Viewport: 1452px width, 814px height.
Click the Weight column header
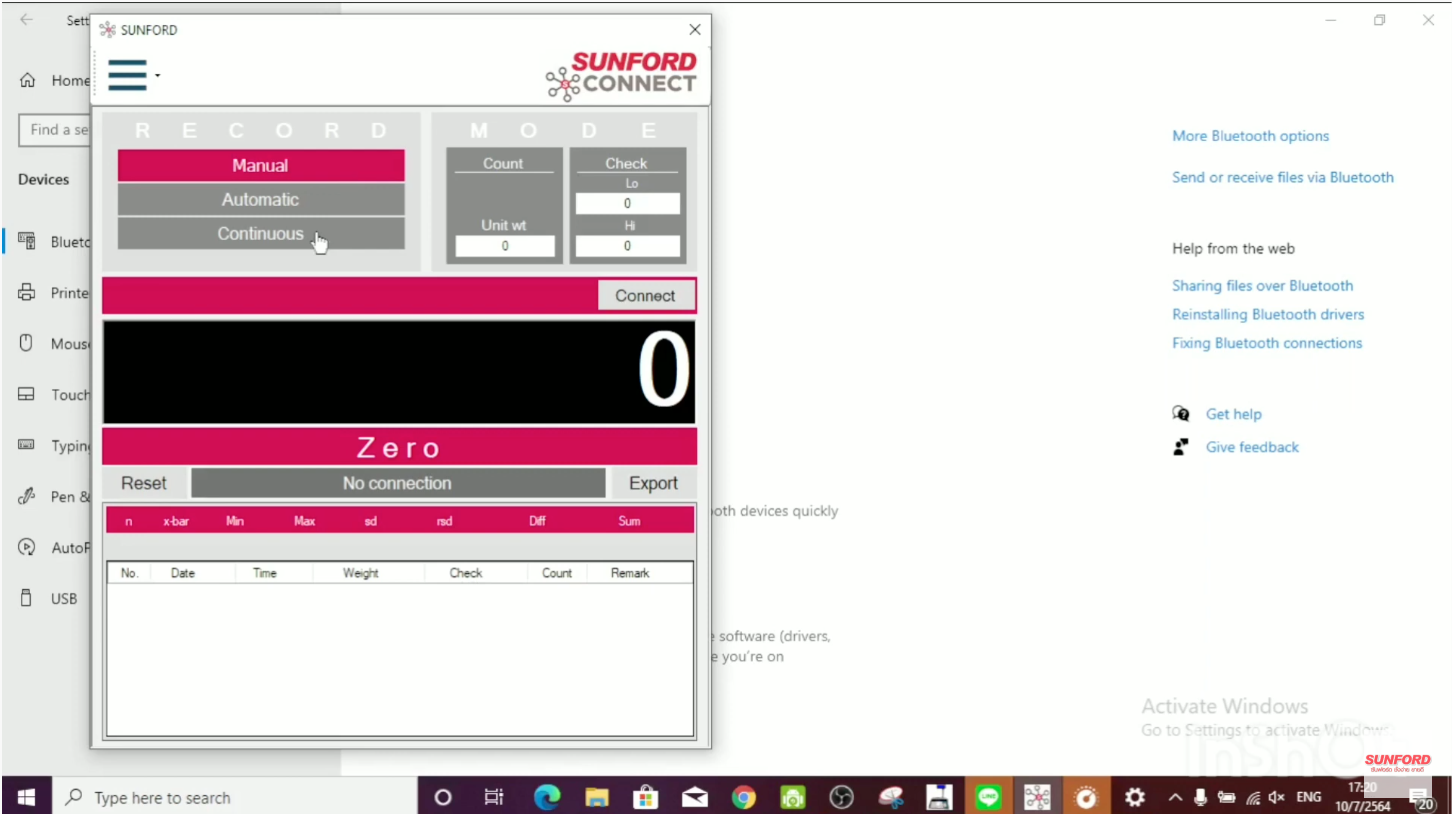click(360, 573)
